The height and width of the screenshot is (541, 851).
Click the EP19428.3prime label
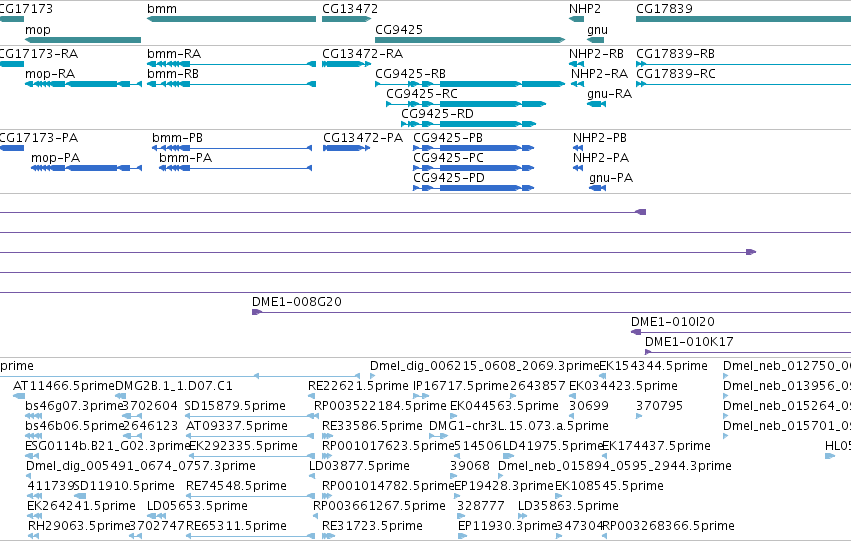click(503, 486)
